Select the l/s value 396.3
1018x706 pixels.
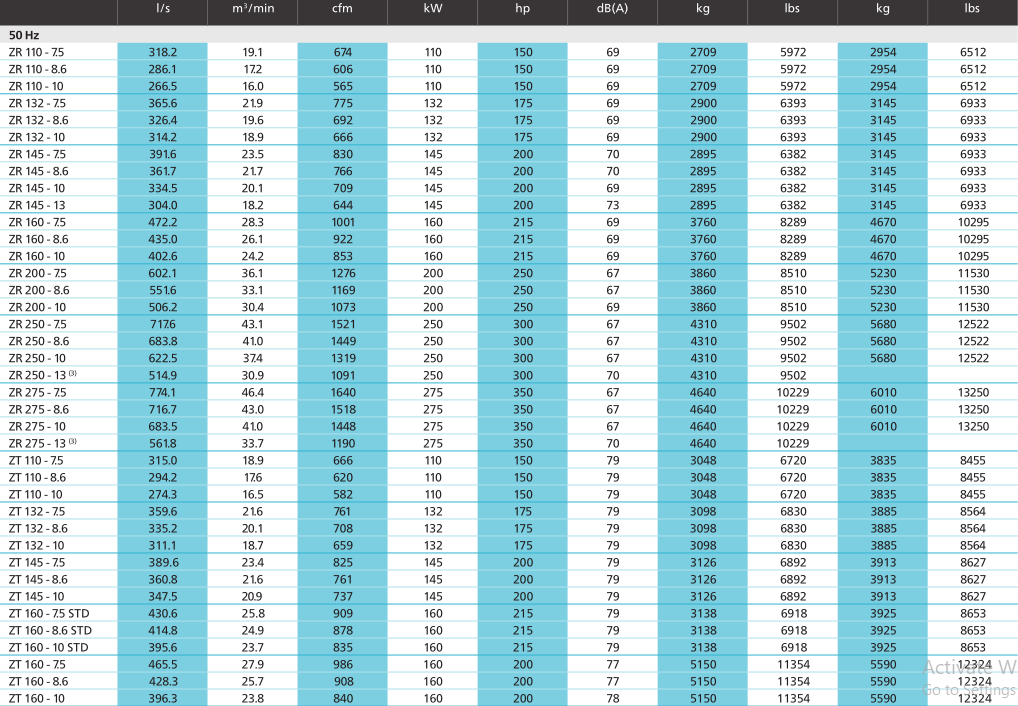click(162, 698)
